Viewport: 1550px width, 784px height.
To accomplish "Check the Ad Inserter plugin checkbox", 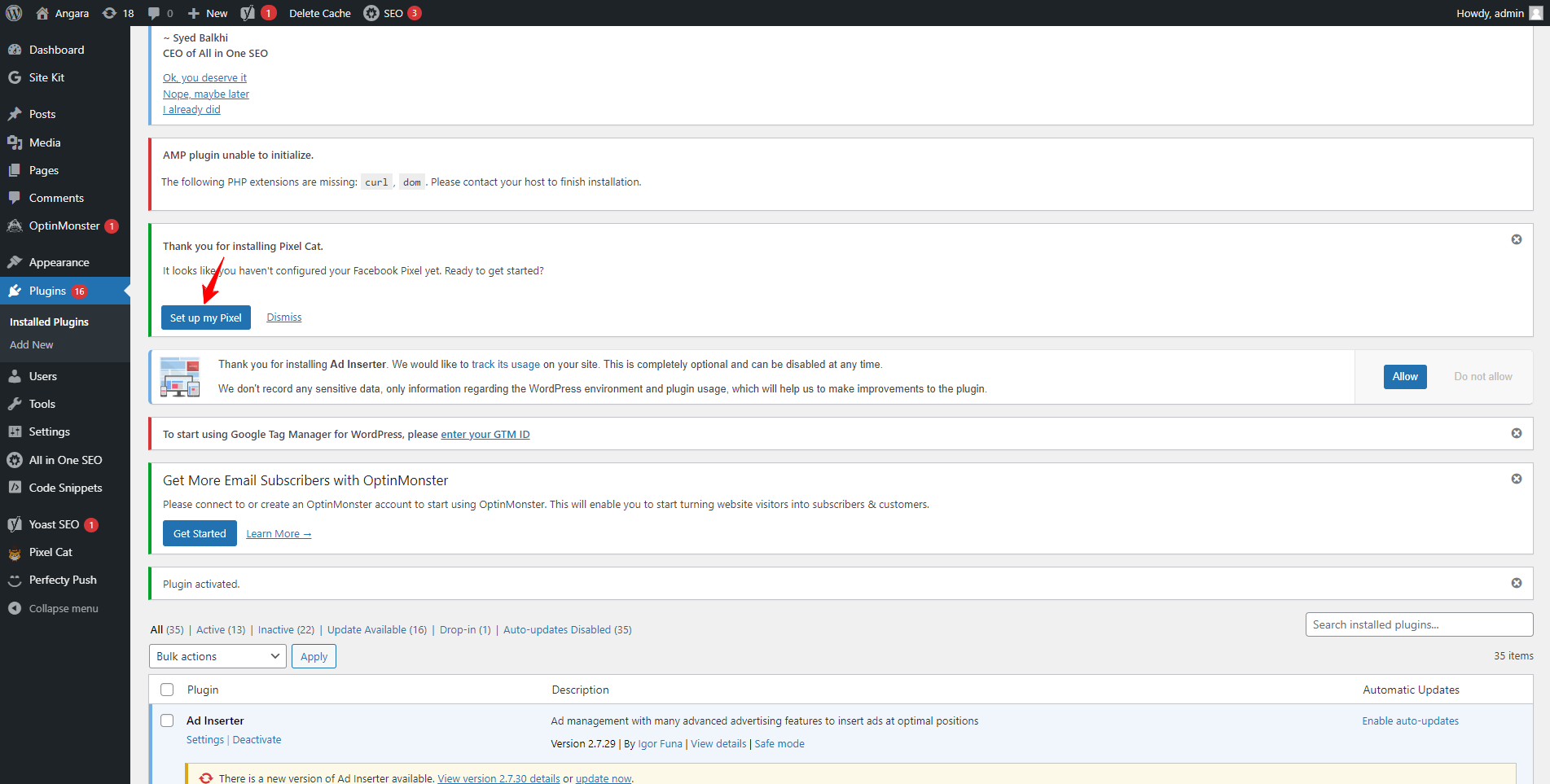I will pos(167,720).
